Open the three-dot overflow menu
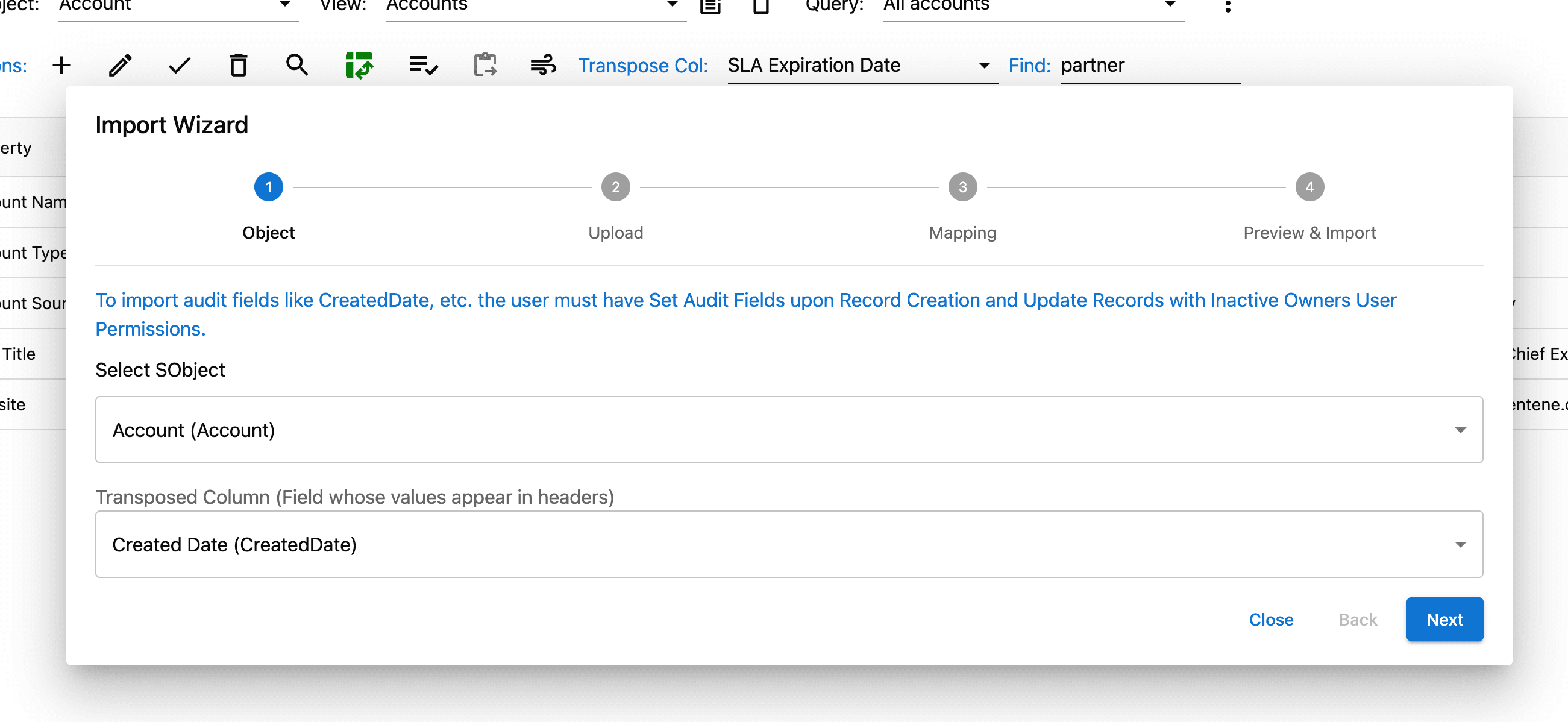Image resolution: width=1568 pixels, height=722 pixels. [x=1228, y=6]
